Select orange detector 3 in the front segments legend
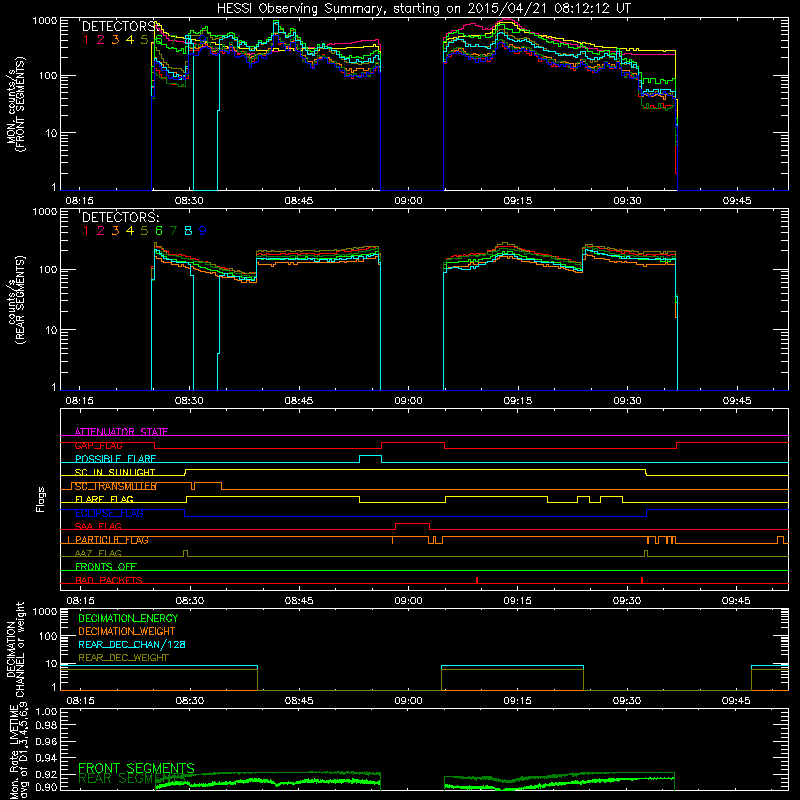The image size is (800, 800). coord(115,40)
